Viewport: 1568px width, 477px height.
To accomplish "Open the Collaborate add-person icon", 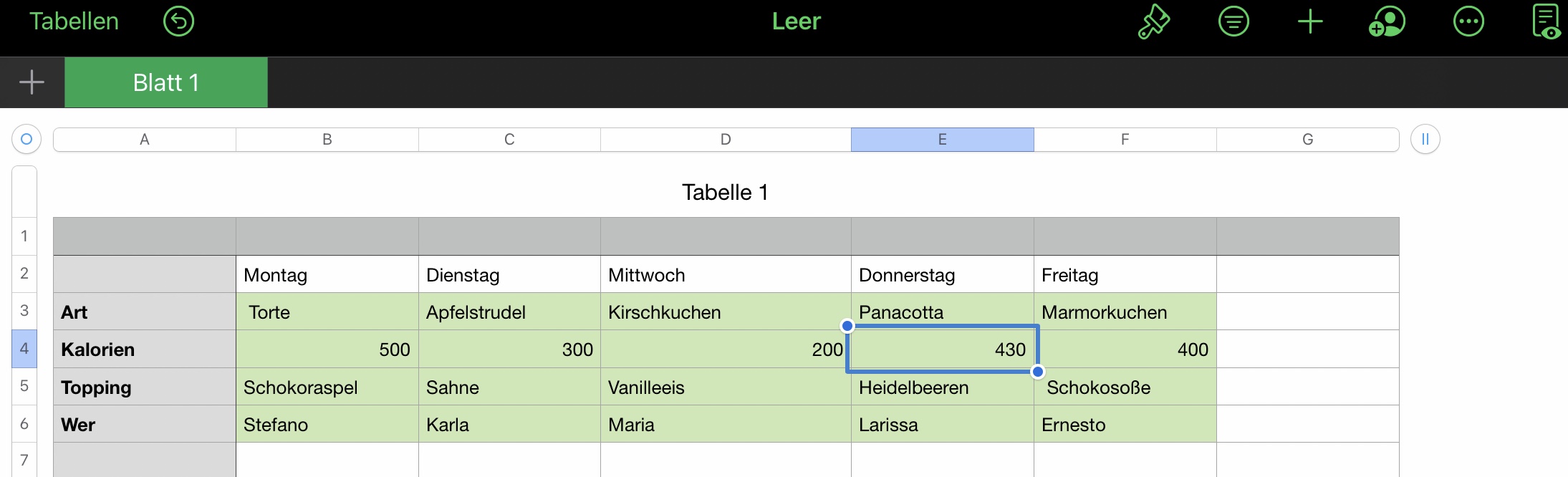I will click(x=1387, y=21).
